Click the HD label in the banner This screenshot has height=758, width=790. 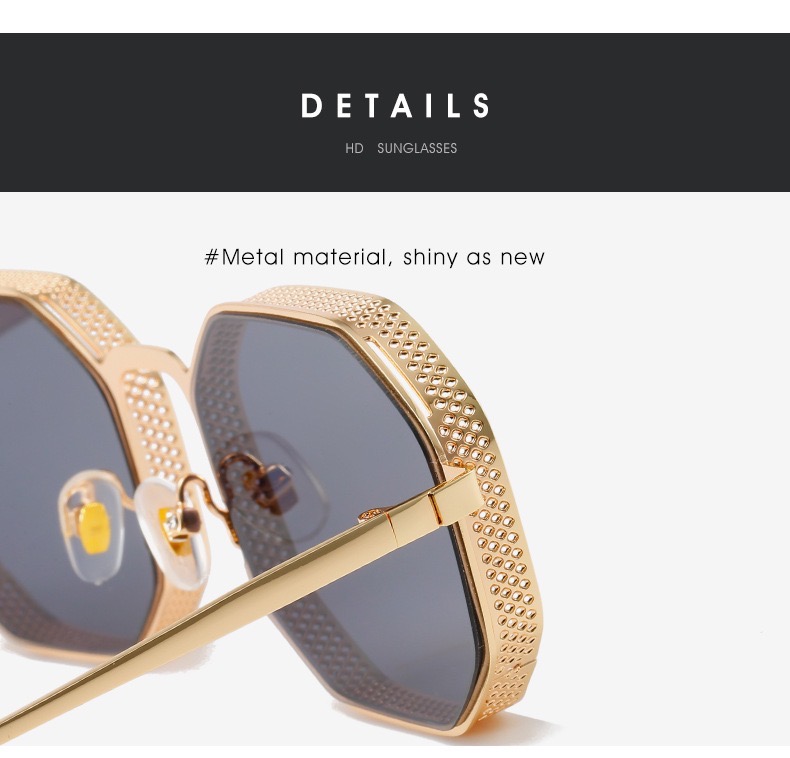click(x=354, y=148)
